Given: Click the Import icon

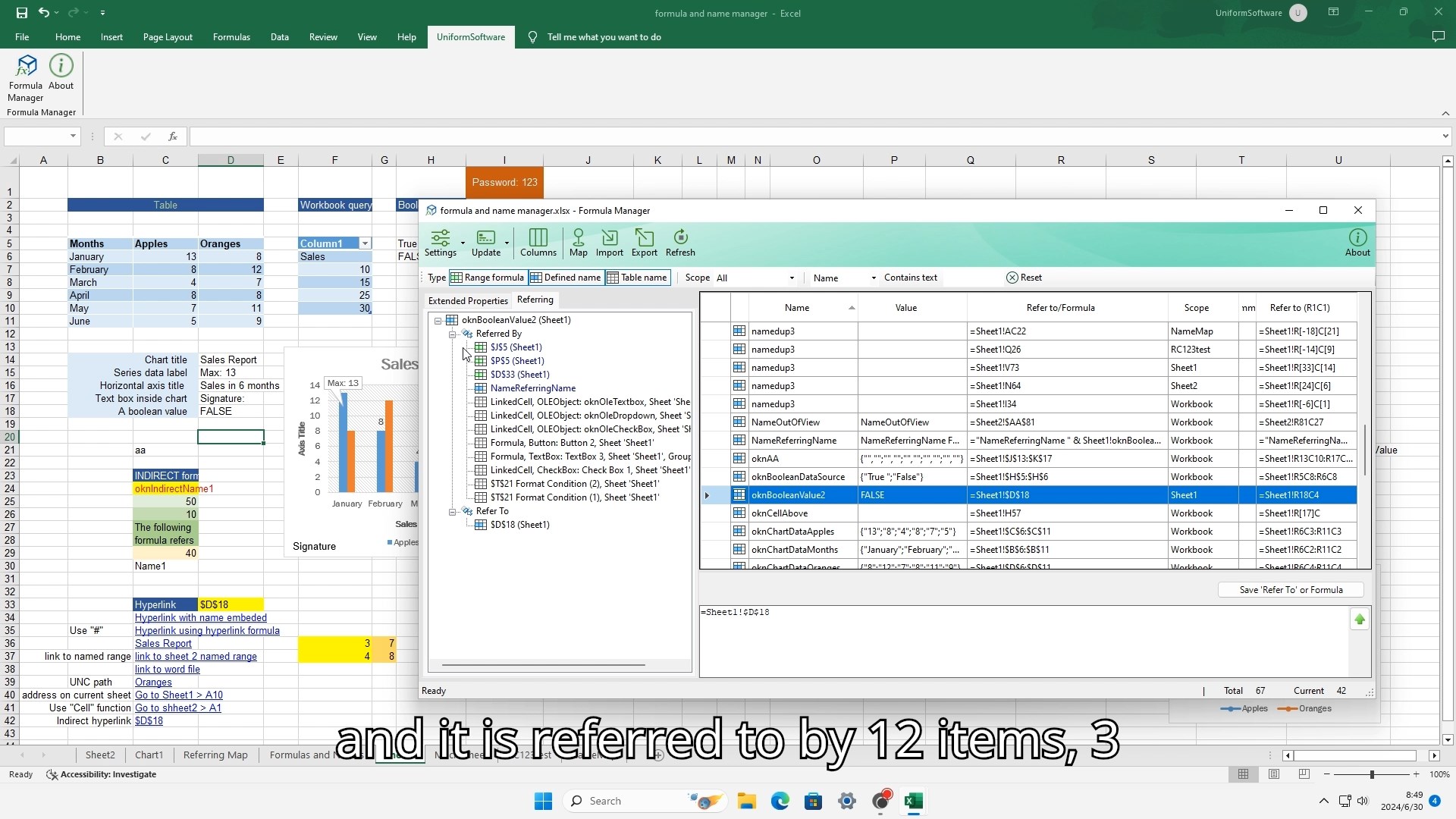Looking at the screenshot, I should pos(609,243).
